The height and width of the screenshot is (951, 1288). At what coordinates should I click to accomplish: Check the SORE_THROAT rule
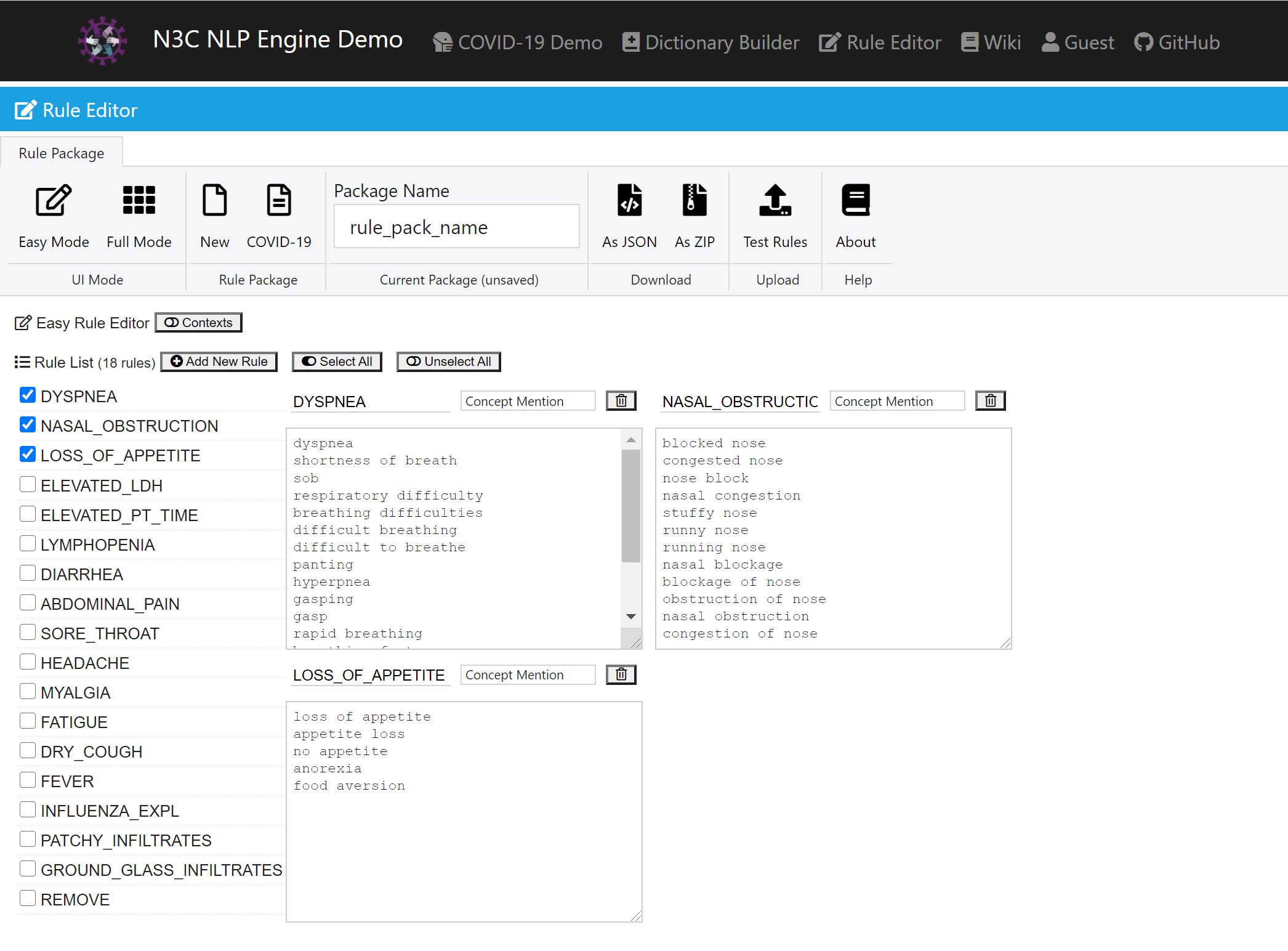(x=28, y=632)
